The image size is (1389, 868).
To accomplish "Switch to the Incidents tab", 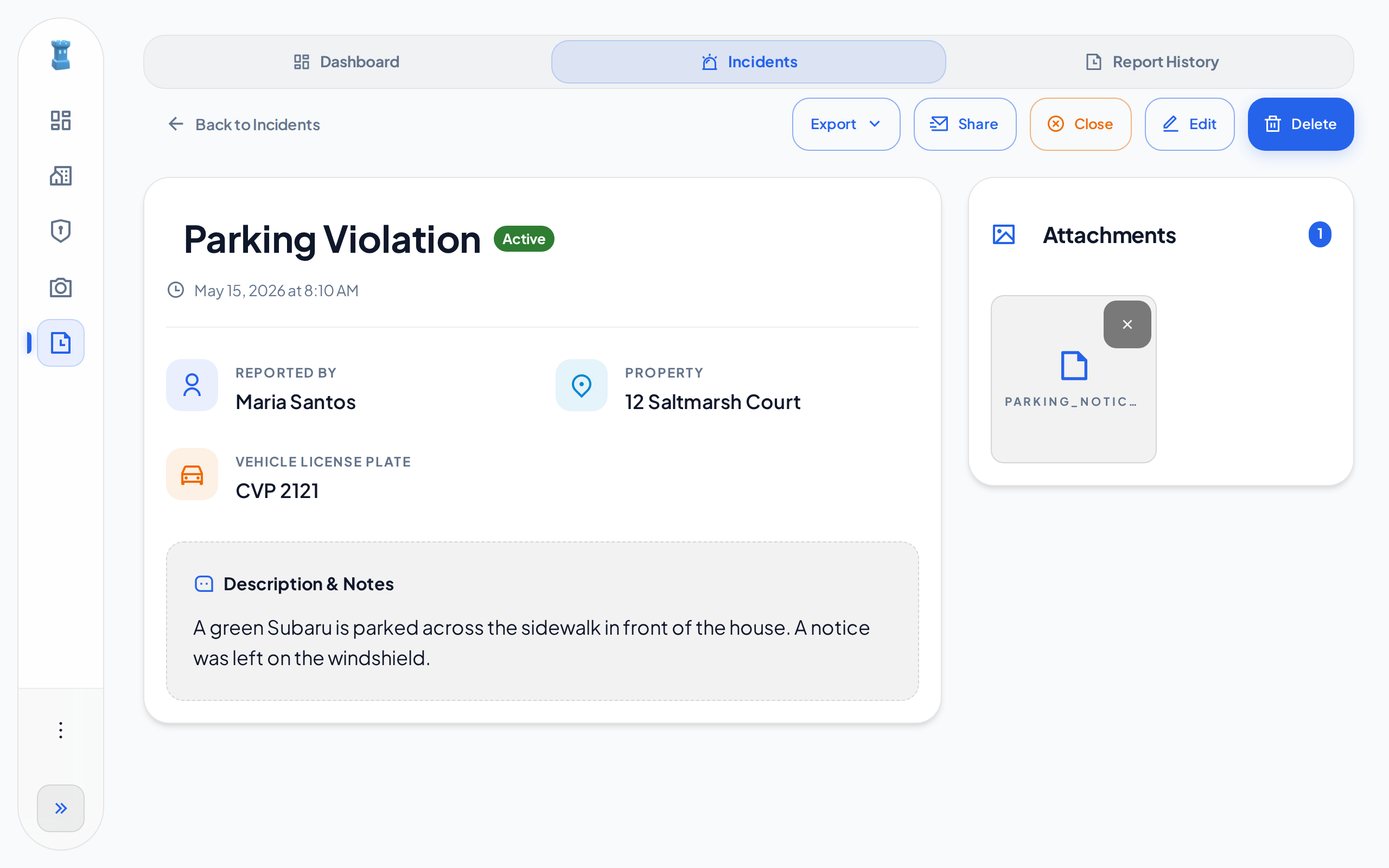I will coord(748,62).
